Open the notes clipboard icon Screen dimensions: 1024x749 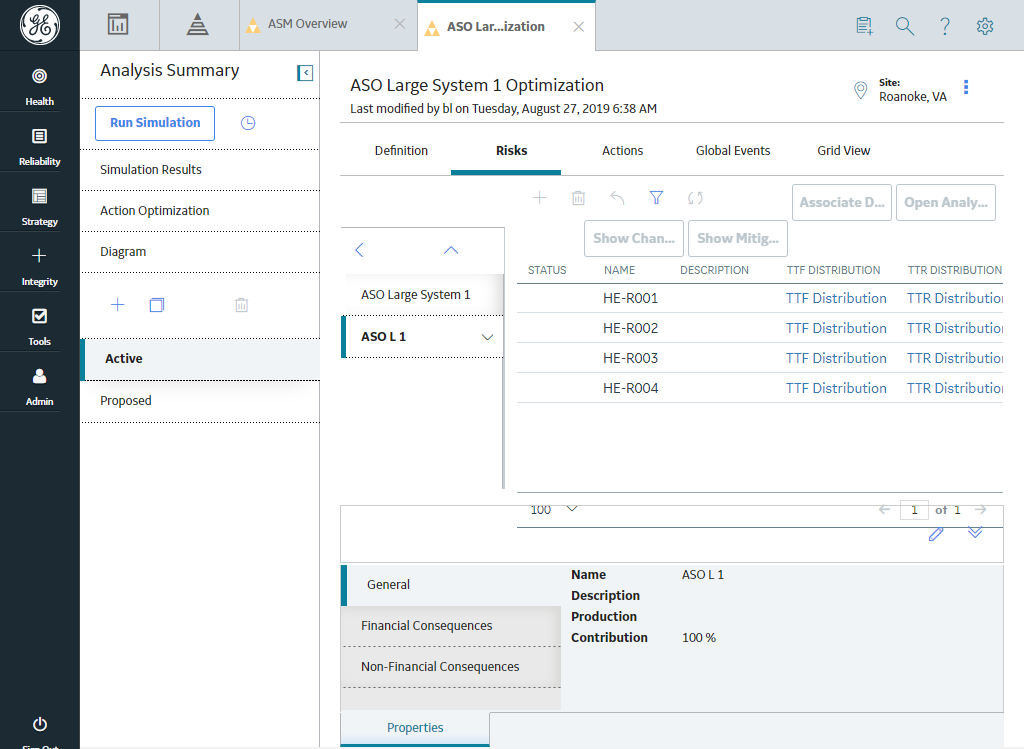click(864, 26)
